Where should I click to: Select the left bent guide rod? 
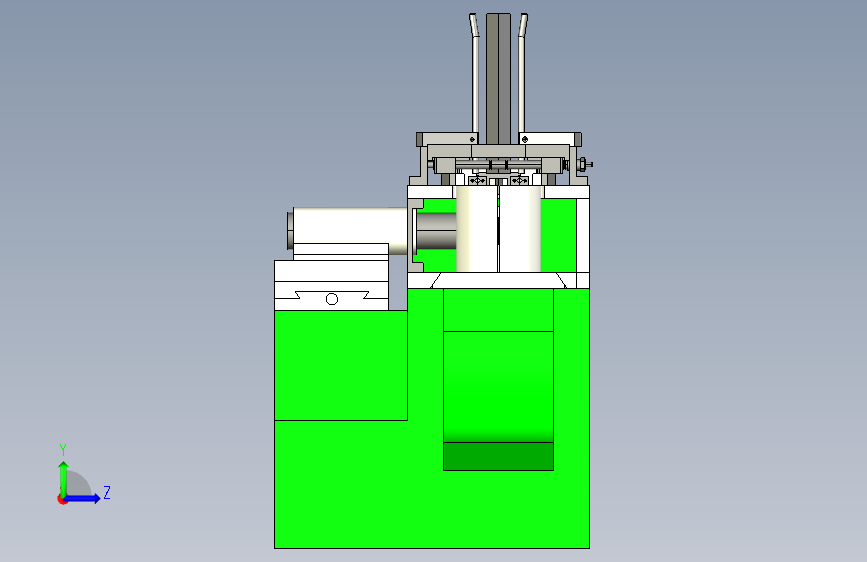tap(475, 75)
